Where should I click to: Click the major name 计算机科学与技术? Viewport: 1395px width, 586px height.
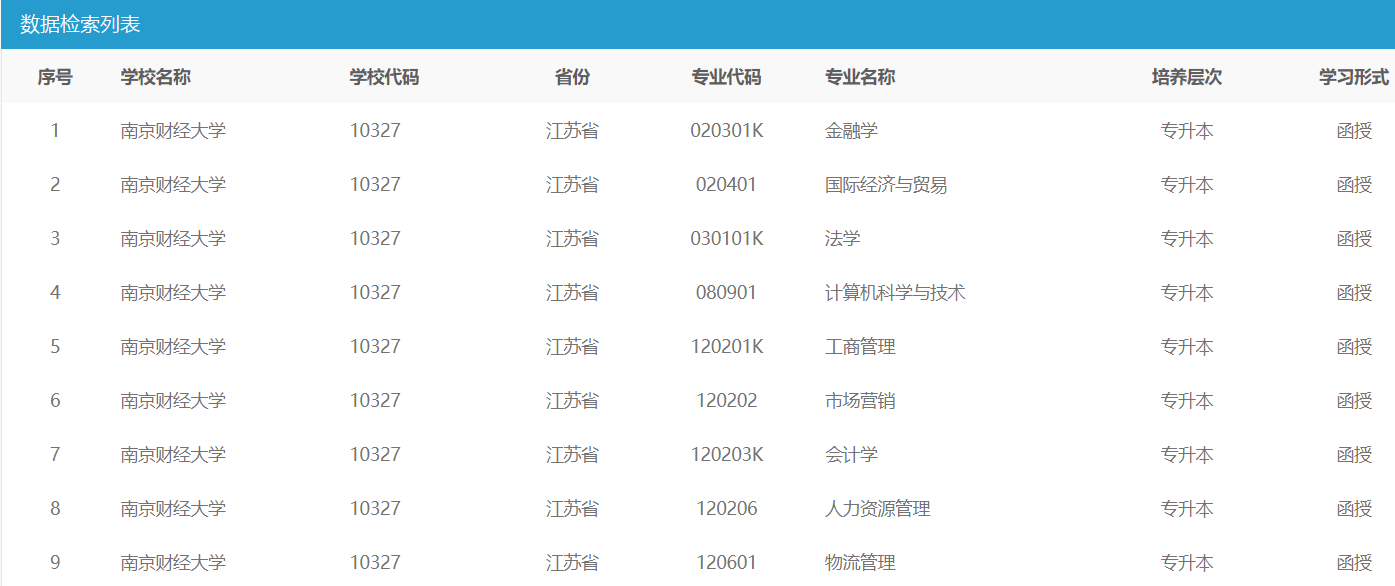coord(895,293)
